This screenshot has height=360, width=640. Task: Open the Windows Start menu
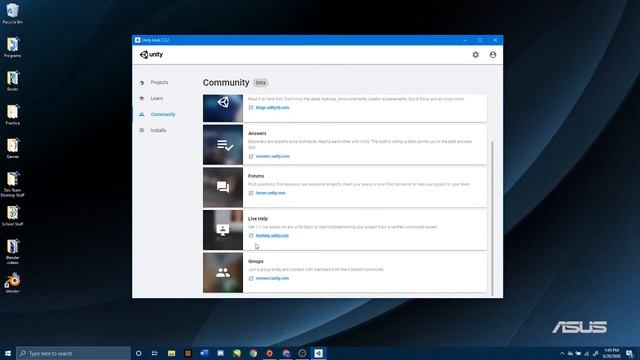pos(8,353)
